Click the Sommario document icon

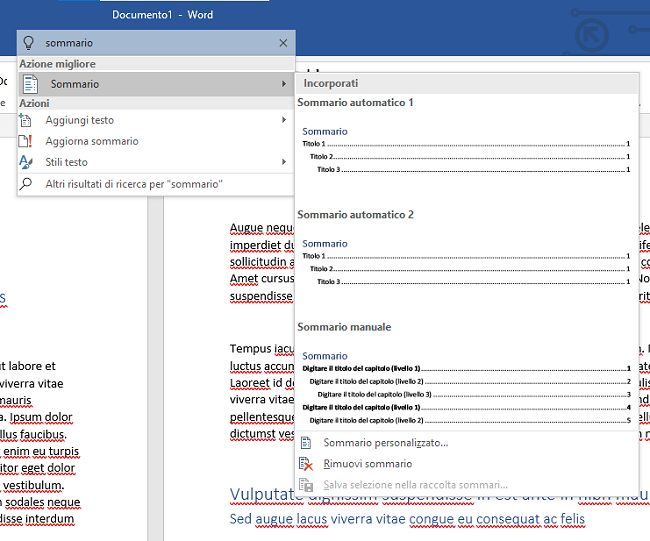pos(30,84)
